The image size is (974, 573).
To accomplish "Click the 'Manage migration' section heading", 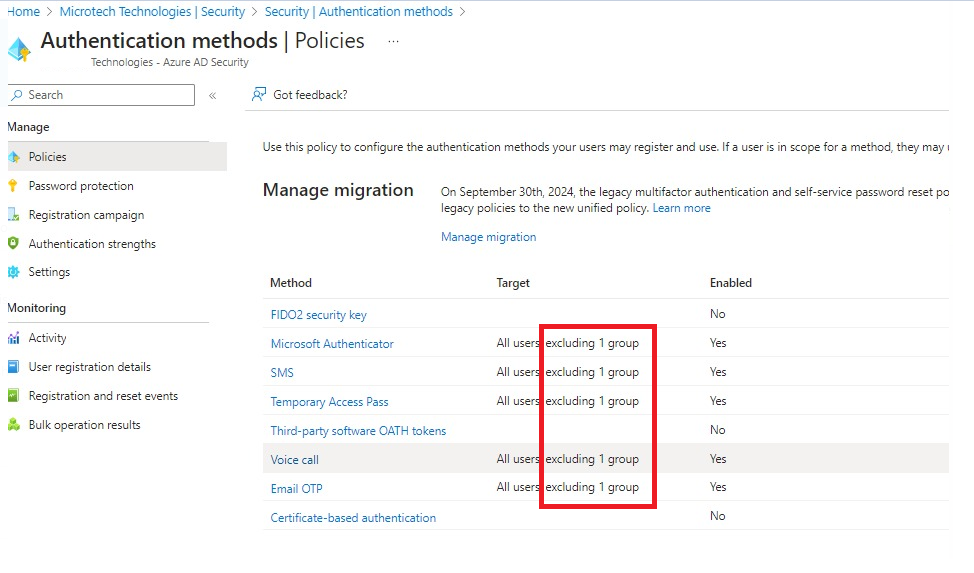I will tap(338, 190).
